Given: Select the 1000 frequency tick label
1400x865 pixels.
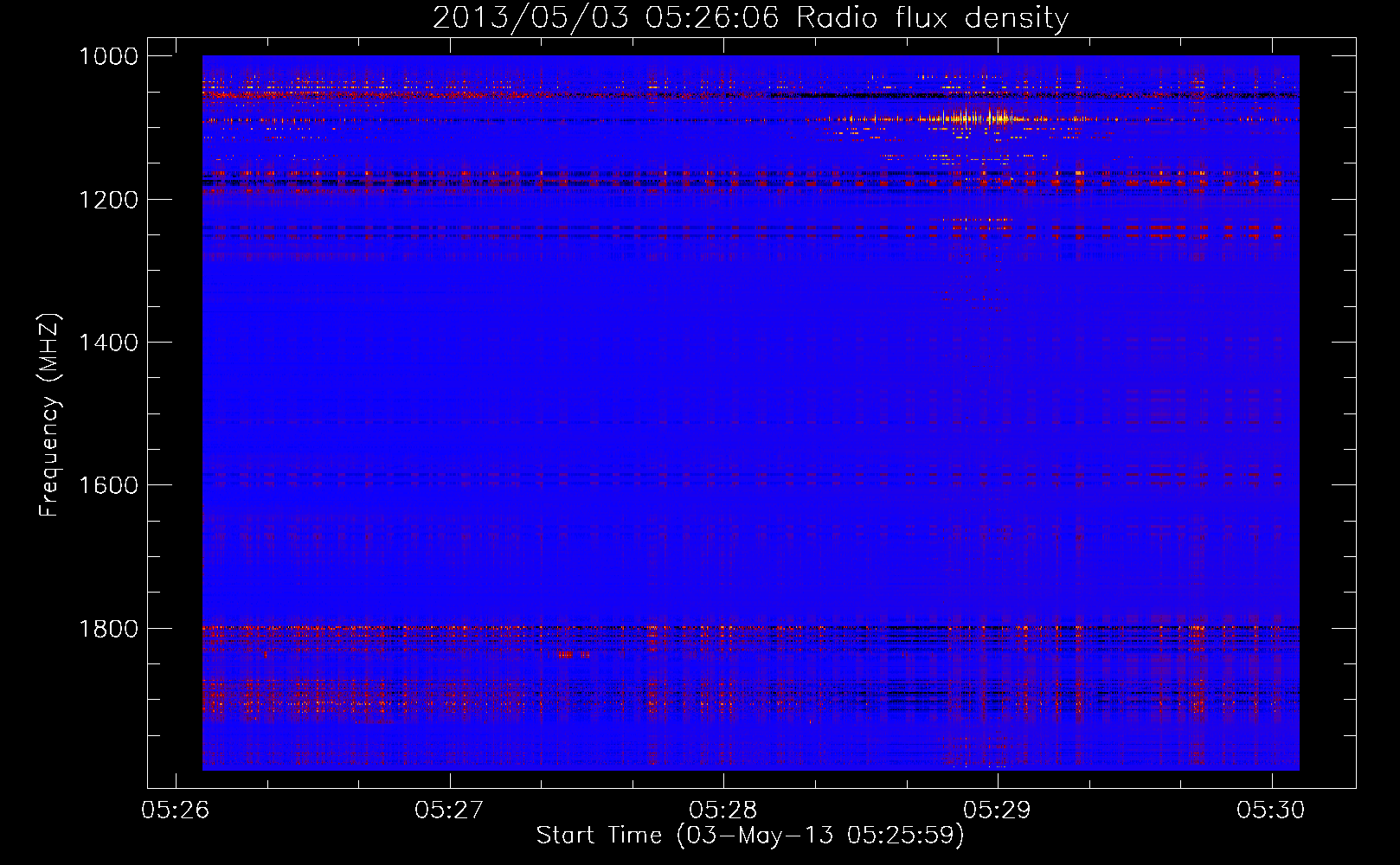Looking at the screenshot, I should pyautogui.click(x=108, y=56).
